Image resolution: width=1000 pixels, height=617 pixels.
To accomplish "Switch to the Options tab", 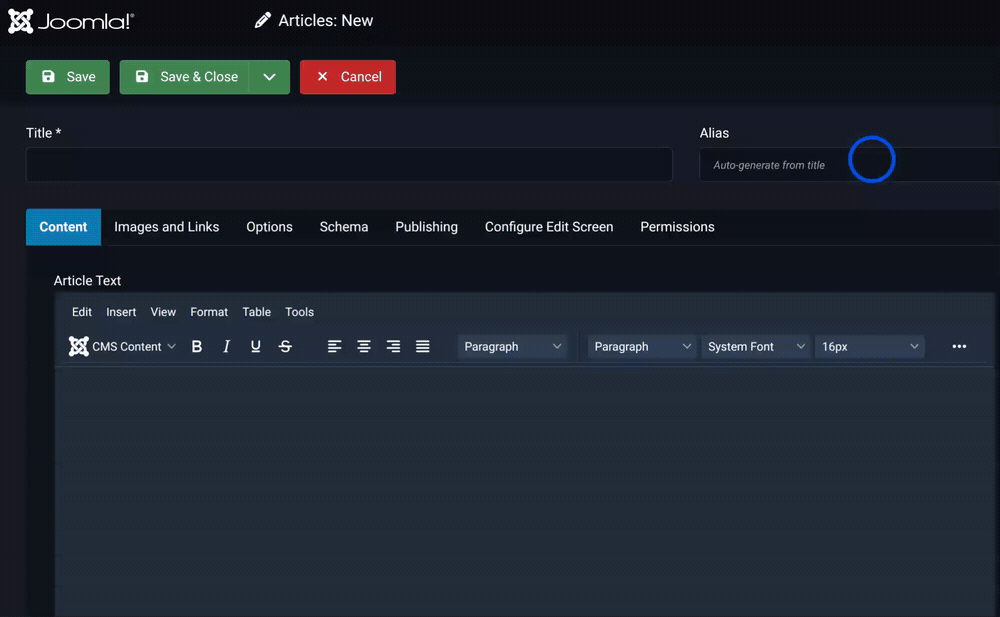I will coord(269,227).
